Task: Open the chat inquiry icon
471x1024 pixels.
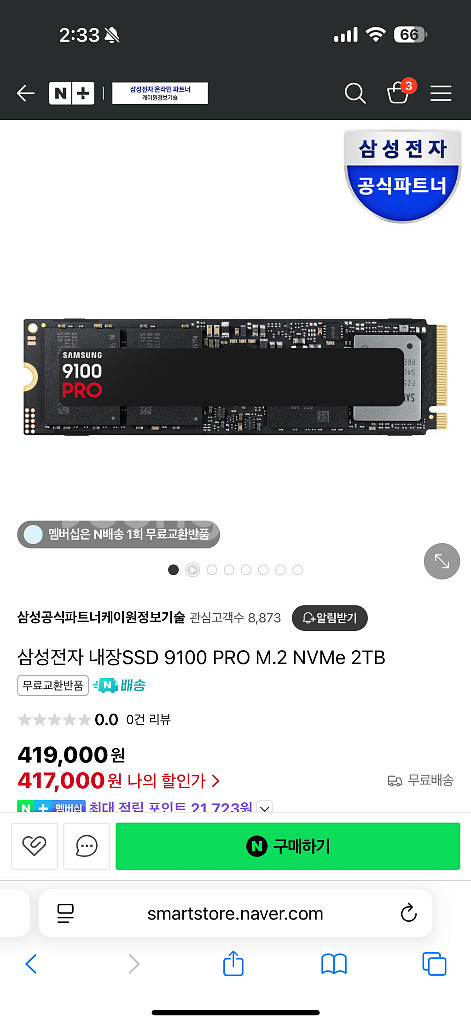Action: tap(86, 846)
